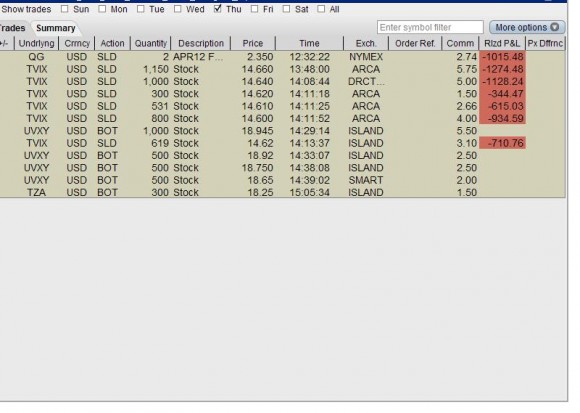Click the Quantity column header
The width and height of the screenshot is (580, 413).
(x=151, y=43)
